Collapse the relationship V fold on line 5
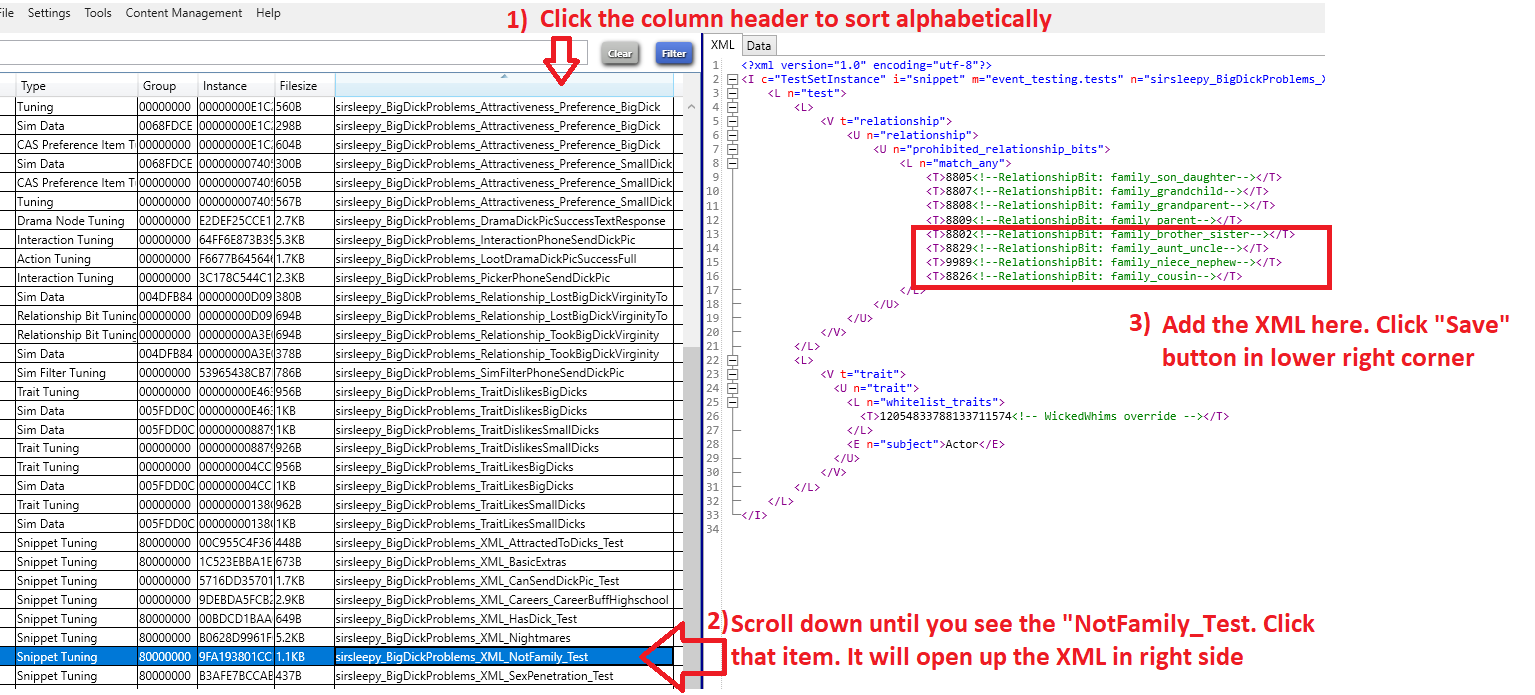Screen dimensions: 1535x695 pyautogui.click(x=733, y=121)
